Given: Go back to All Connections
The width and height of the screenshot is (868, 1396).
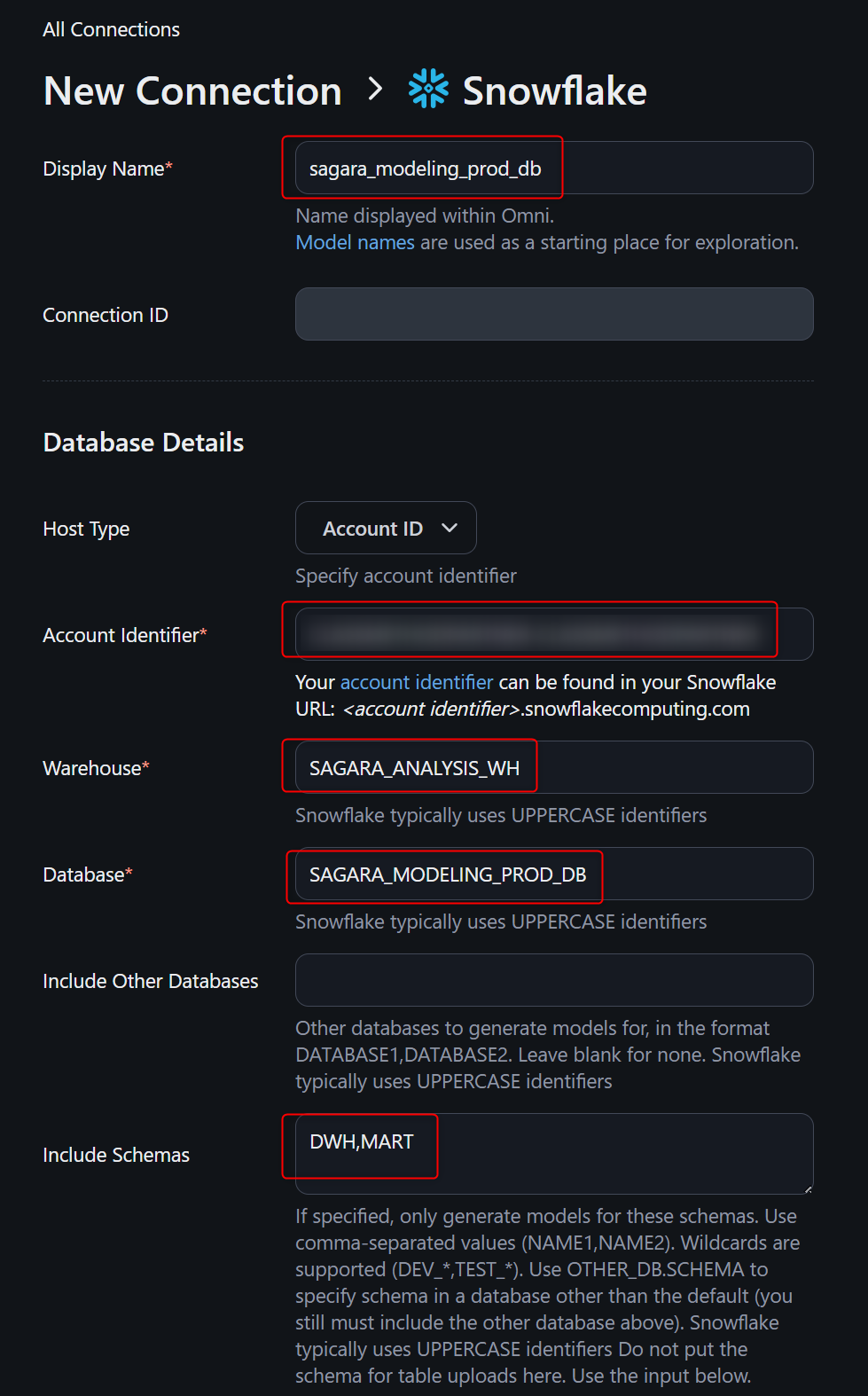Looking at the screenshot, I should click(x=111, y=29).
